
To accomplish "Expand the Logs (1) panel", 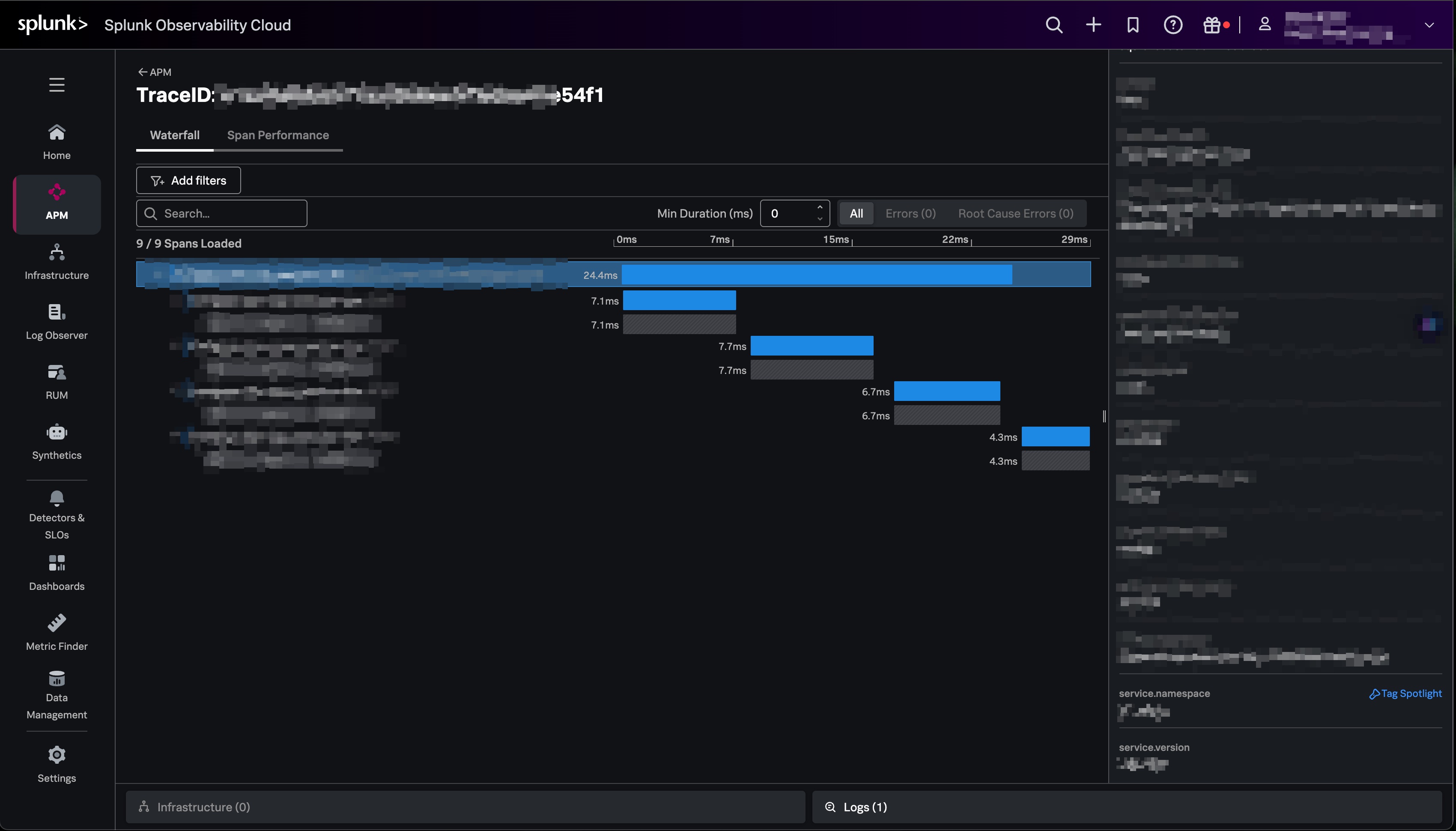I will (x=864, y=807).
